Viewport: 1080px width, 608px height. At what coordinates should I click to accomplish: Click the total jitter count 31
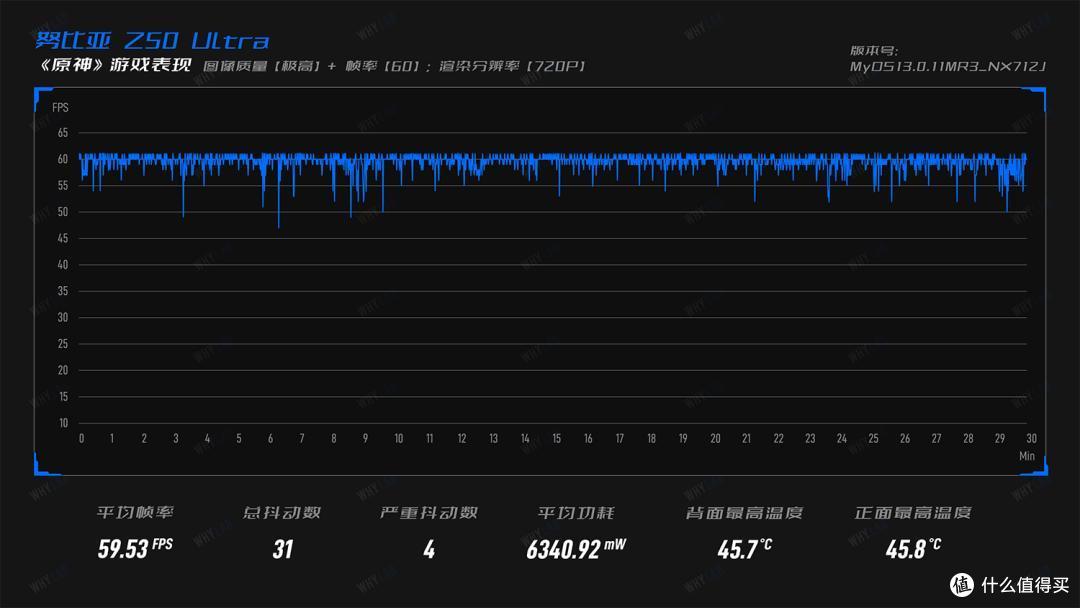(x=283, y=549)
